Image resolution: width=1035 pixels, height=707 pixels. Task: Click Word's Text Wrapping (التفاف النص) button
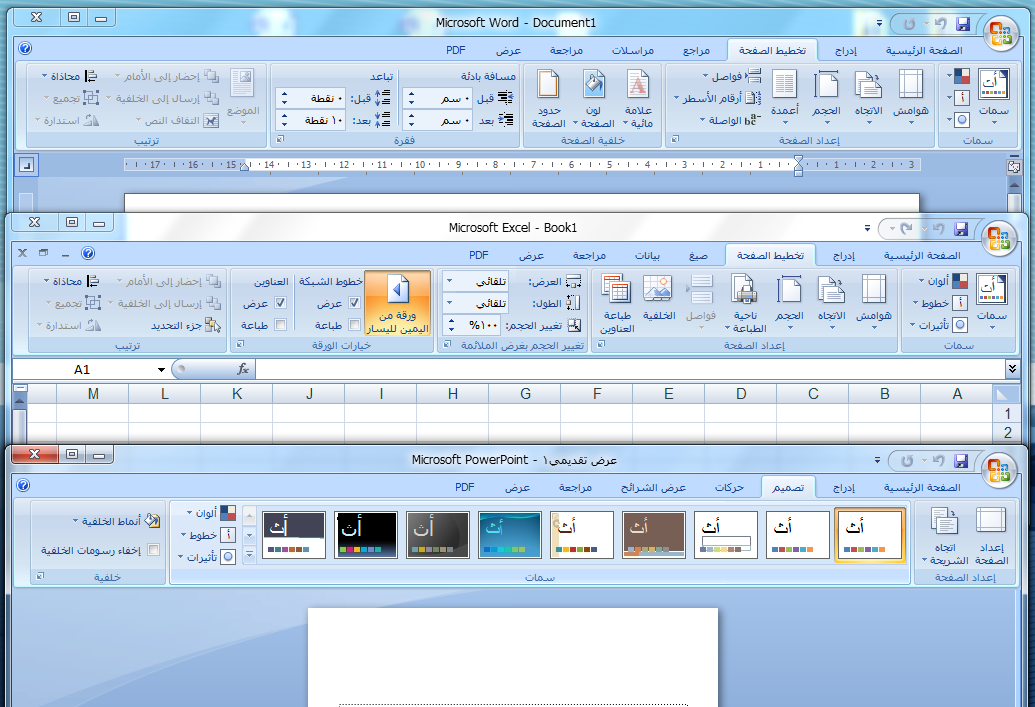(x=178, y=120)
